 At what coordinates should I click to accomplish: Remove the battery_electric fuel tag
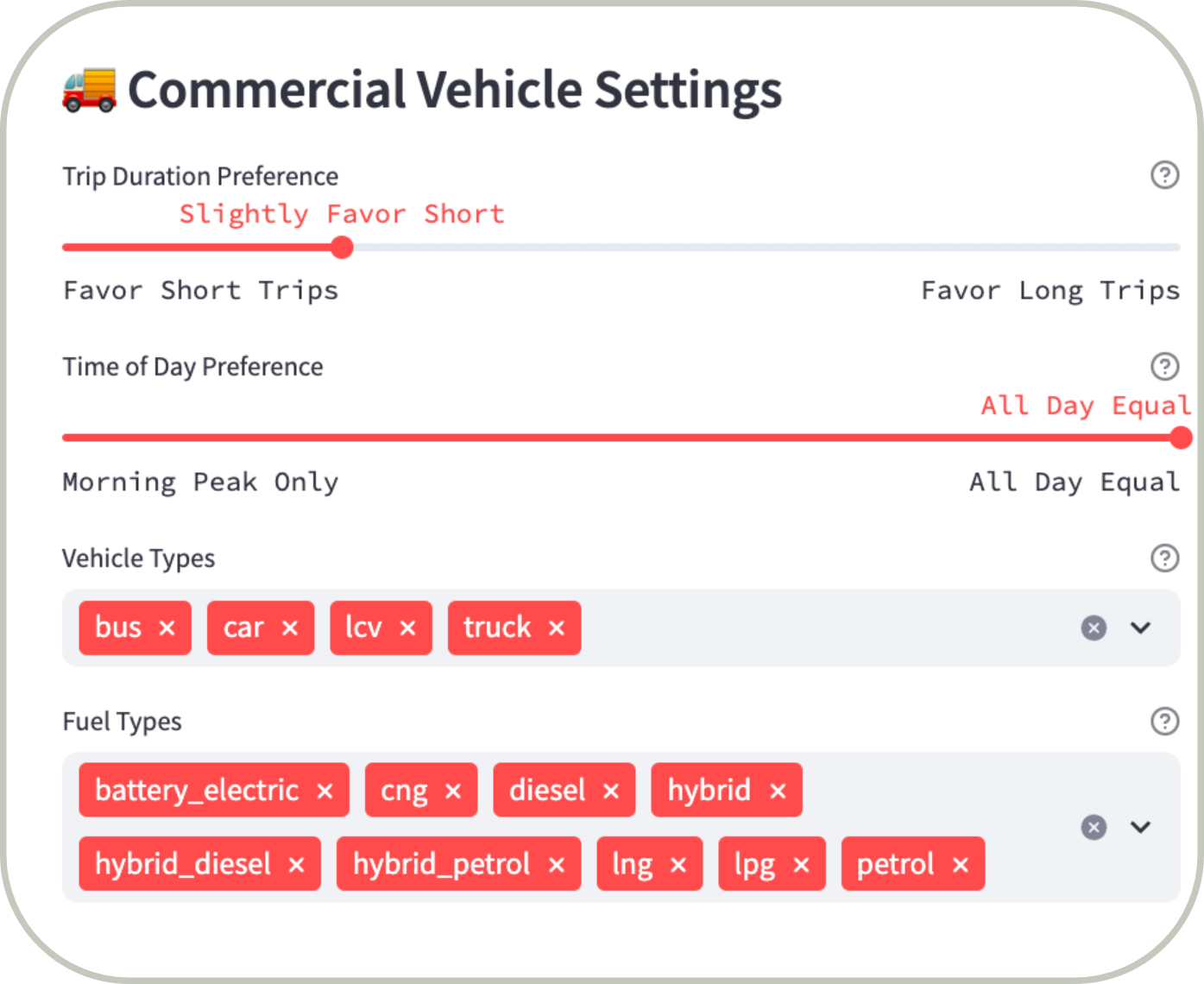(325, 791)
